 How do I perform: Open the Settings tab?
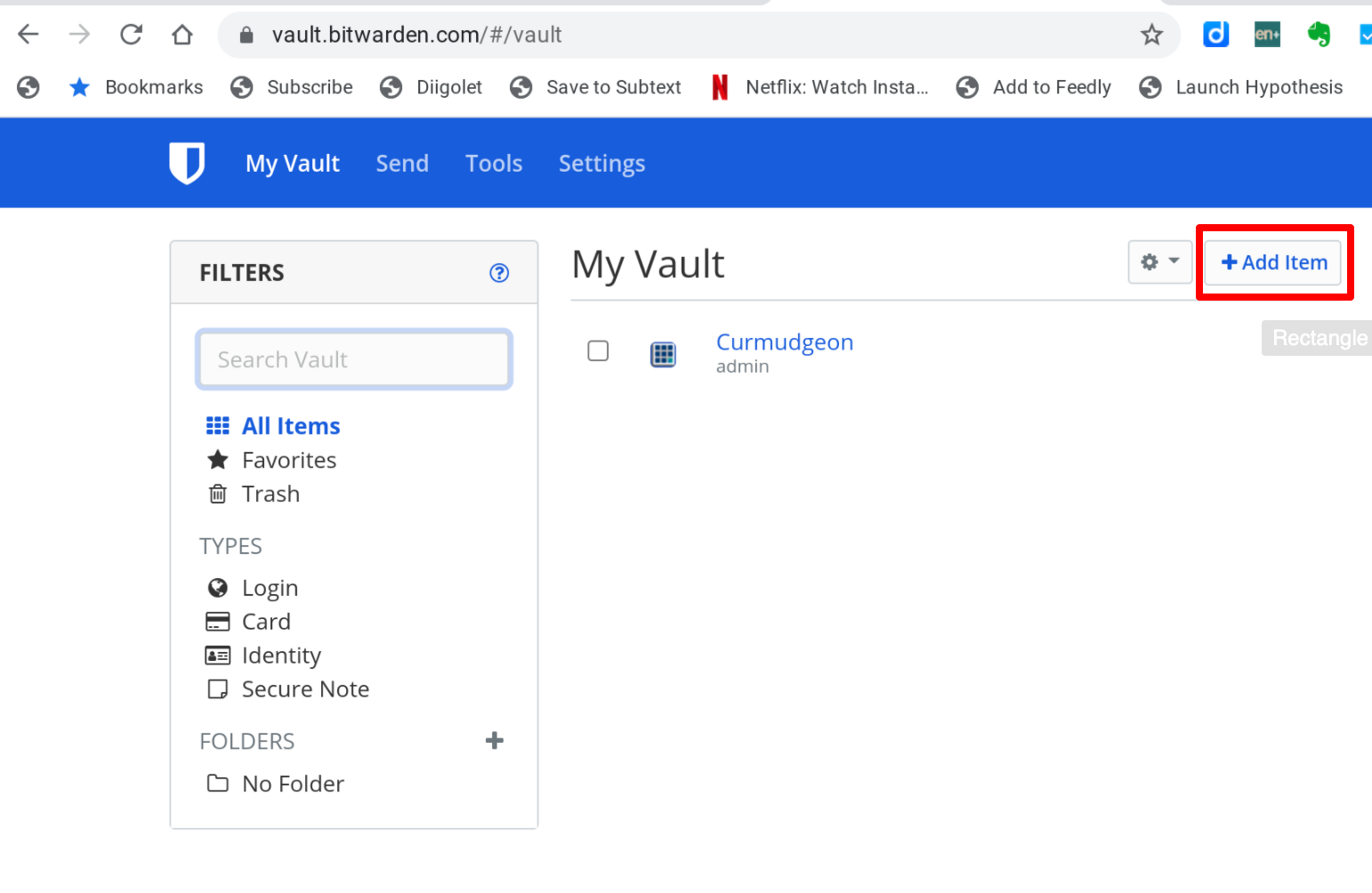(602, 164)
